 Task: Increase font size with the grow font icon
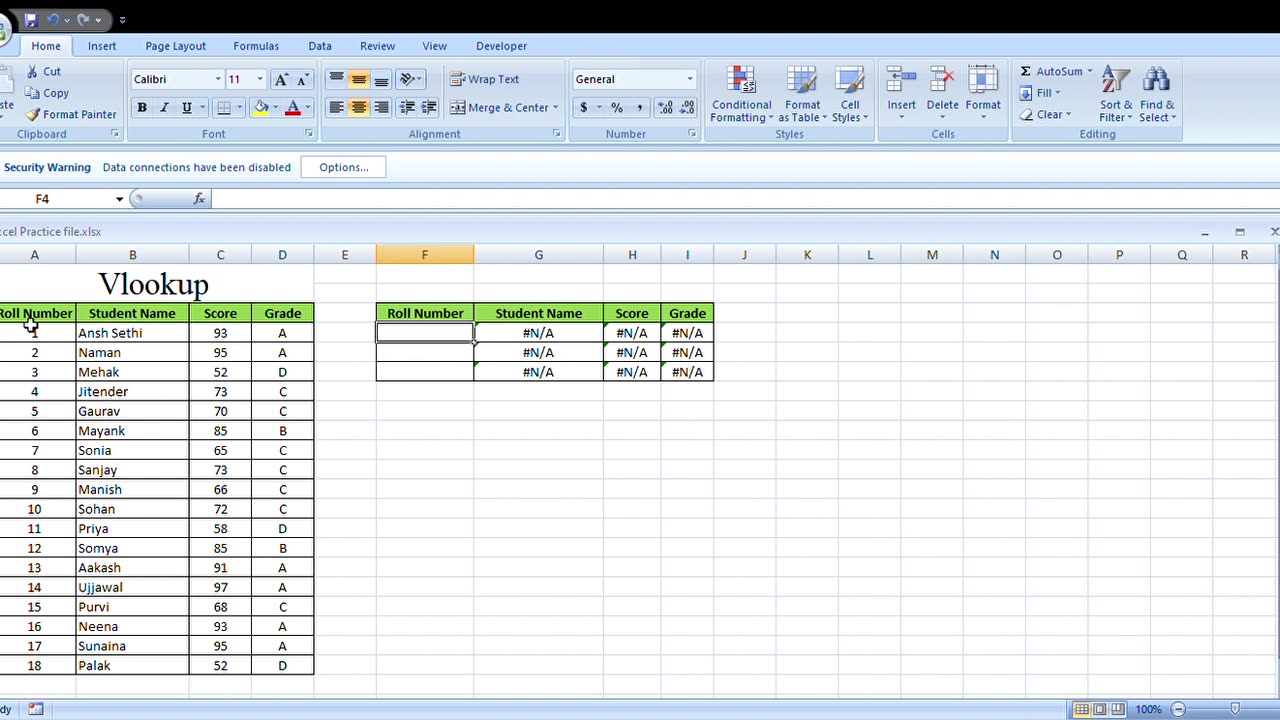[x=282, y=79]
